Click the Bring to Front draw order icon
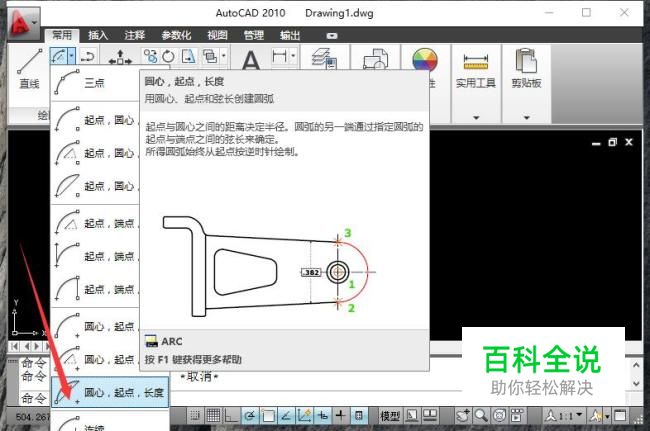650x431 pixels. coord(210,56)
